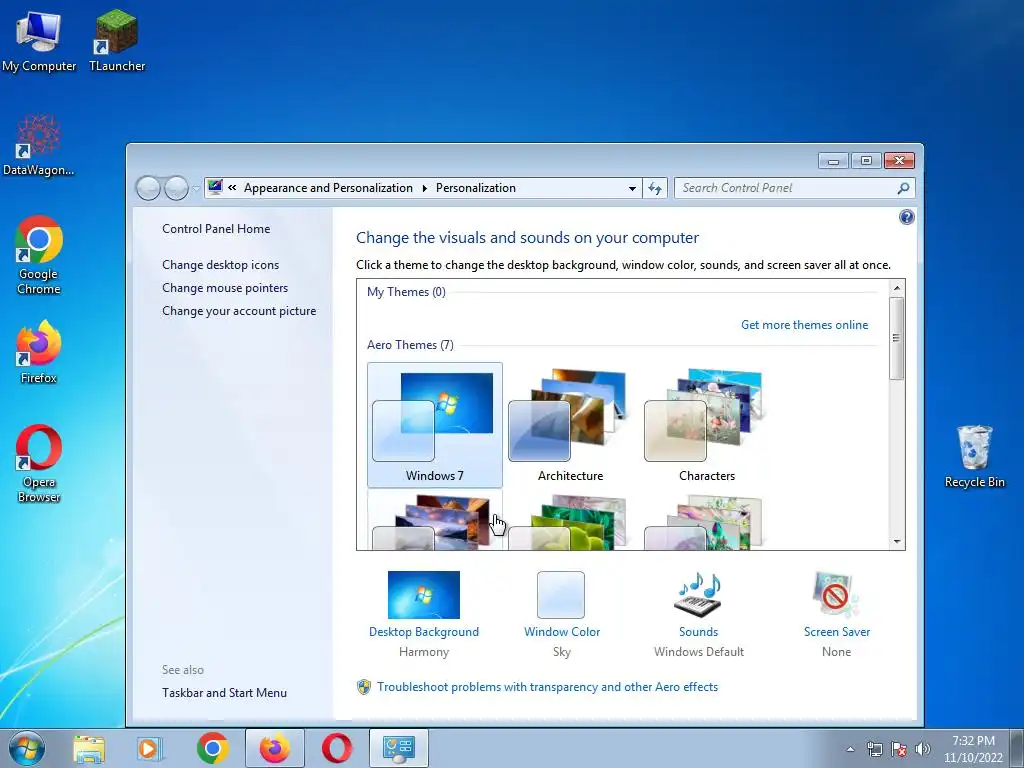
Task: Click the Control Panel icon in address bar
Action: [x=215, y=187]
